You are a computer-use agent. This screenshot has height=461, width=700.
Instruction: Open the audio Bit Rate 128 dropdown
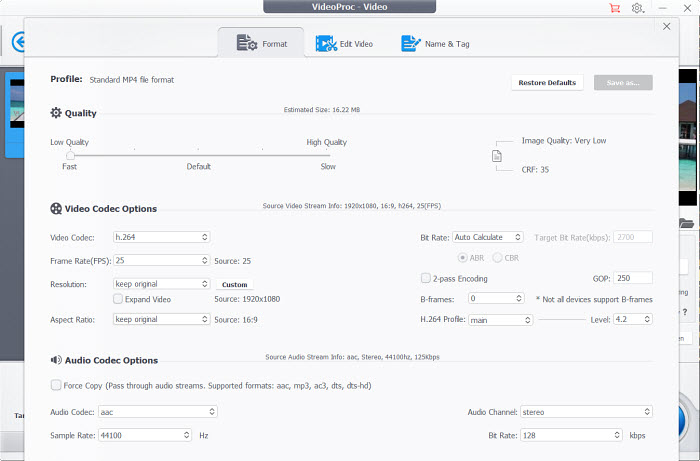pyautogui.click(x=571, y=435)
